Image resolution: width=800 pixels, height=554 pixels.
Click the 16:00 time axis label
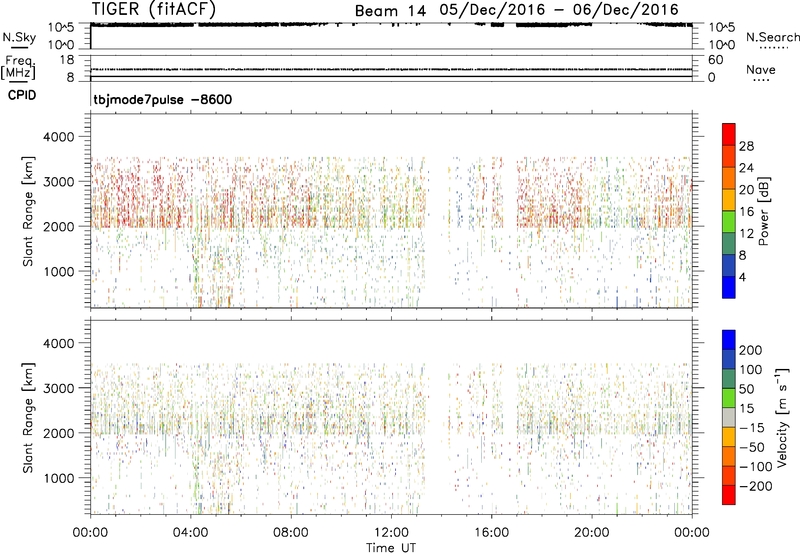(x=491, y=533)
